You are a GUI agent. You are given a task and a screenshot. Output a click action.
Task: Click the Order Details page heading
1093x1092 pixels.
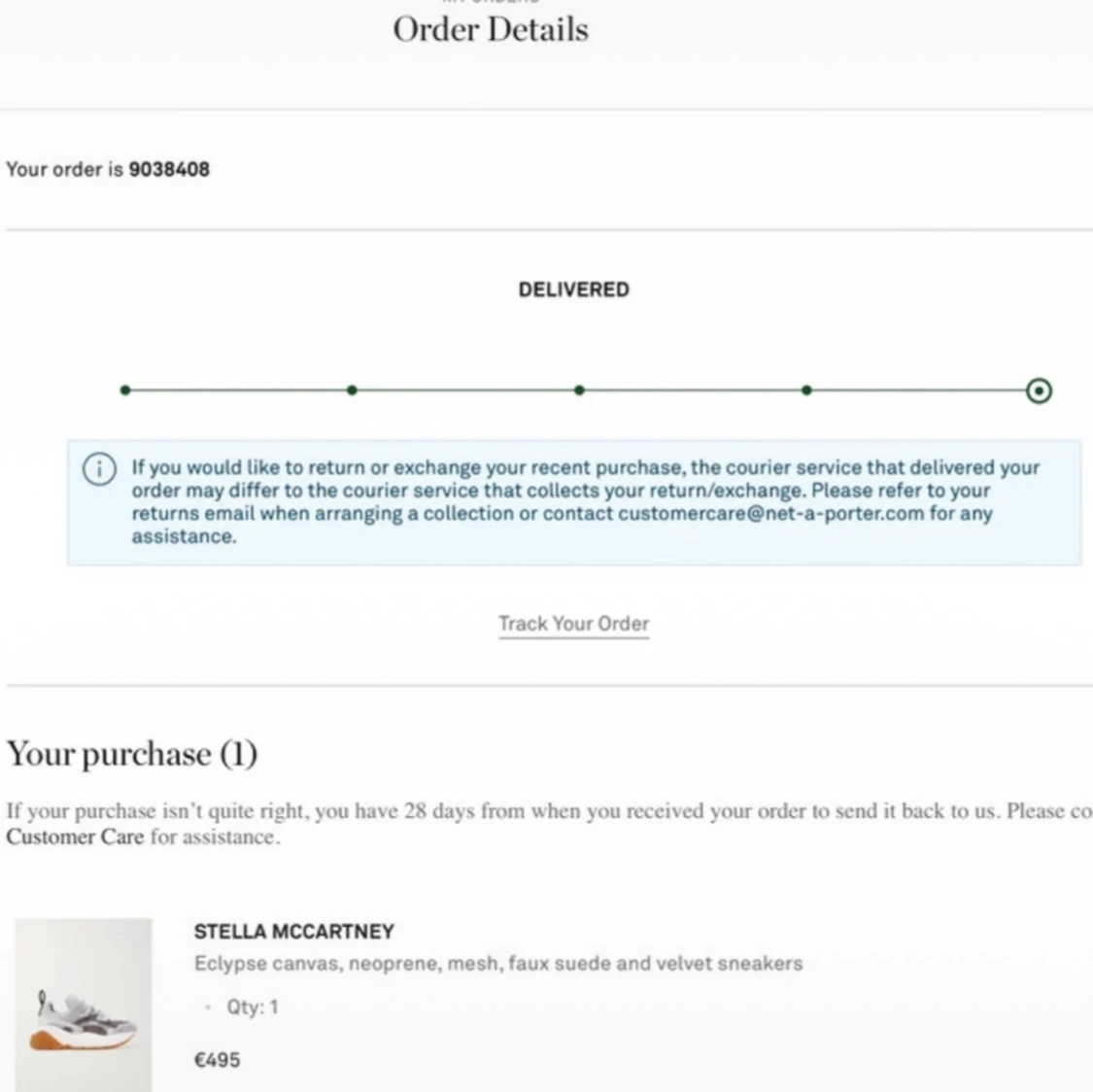point(491,30)
